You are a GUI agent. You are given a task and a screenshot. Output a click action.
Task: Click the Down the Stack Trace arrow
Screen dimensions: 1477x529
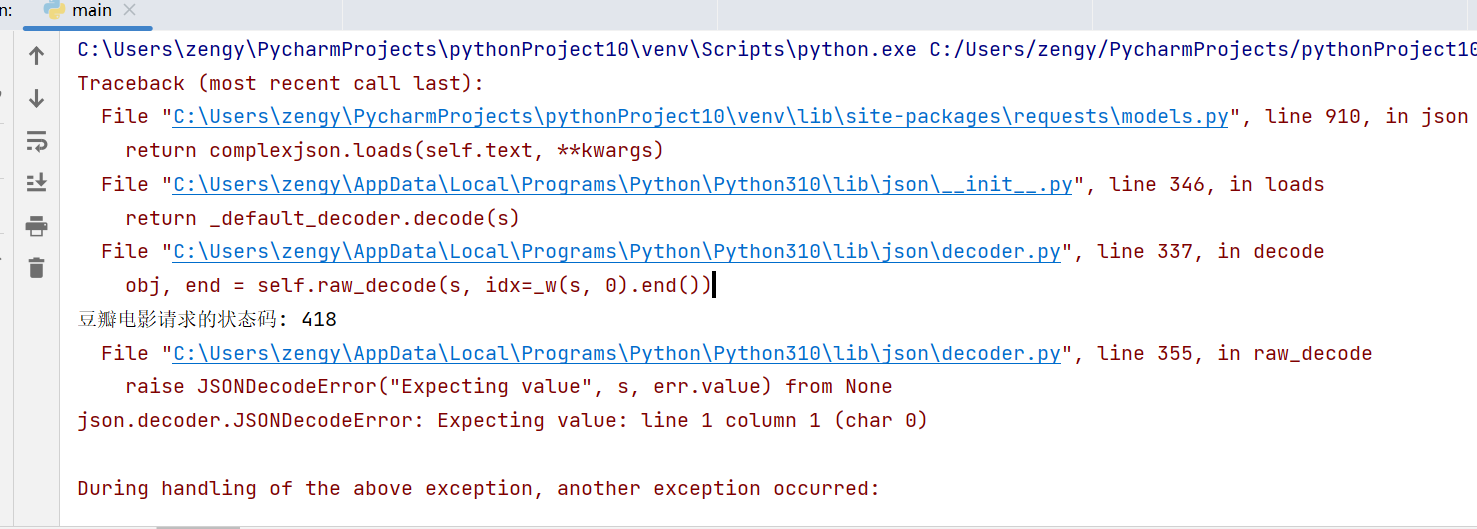37,98
